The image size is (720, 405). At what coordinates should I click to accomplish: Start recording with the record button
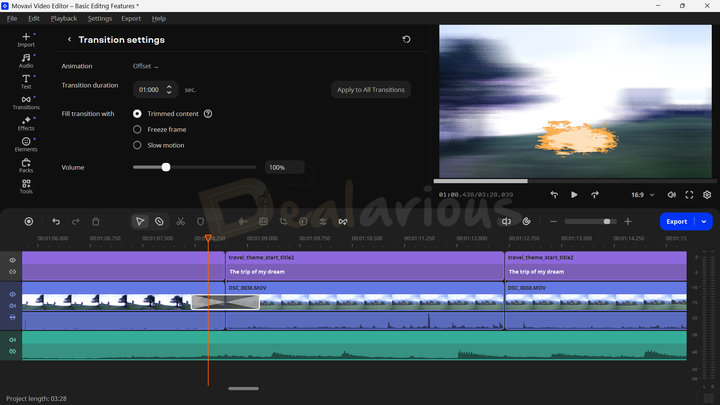pyautogui.click(x=28, y=221)
